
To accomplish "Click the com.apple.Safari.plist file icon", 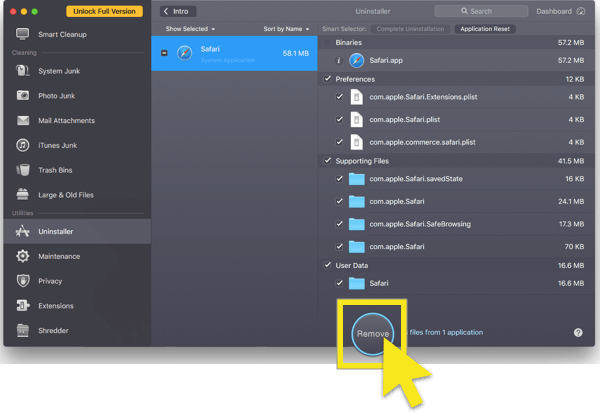I will tap(356, 119).
